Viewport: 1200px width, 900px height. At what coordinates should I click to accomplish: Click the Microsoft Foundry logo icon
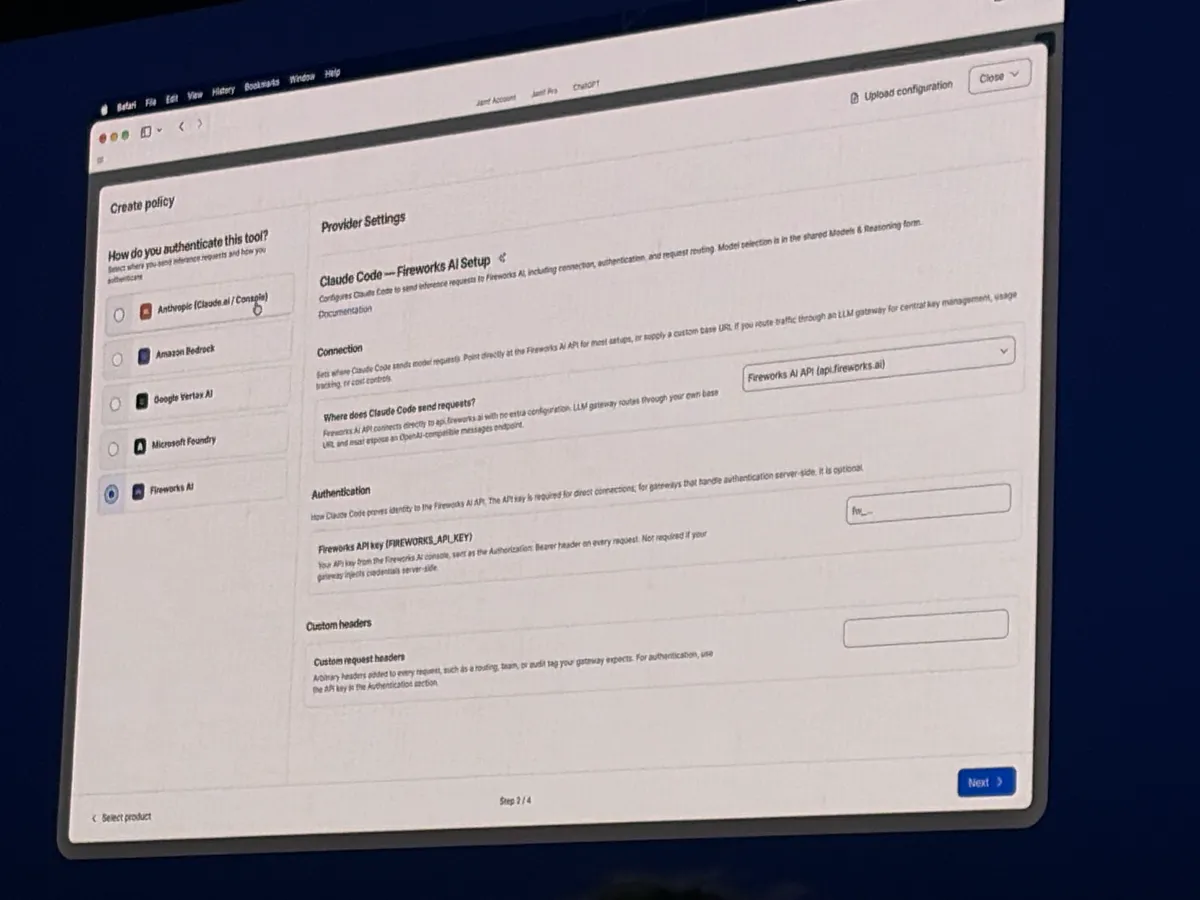(x=140, y=446)
